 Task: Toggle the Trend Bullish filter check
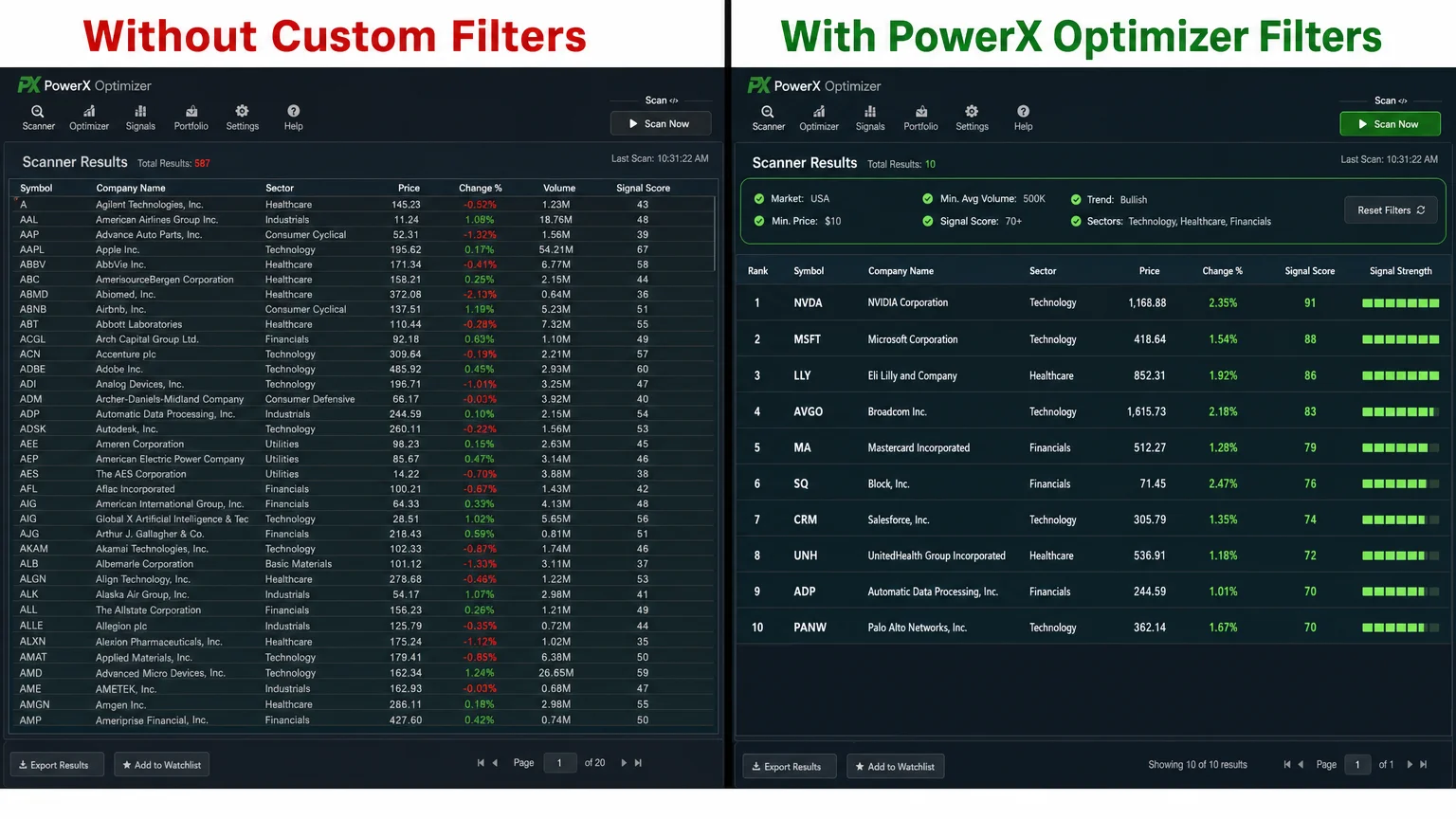tap(1076, 200)
